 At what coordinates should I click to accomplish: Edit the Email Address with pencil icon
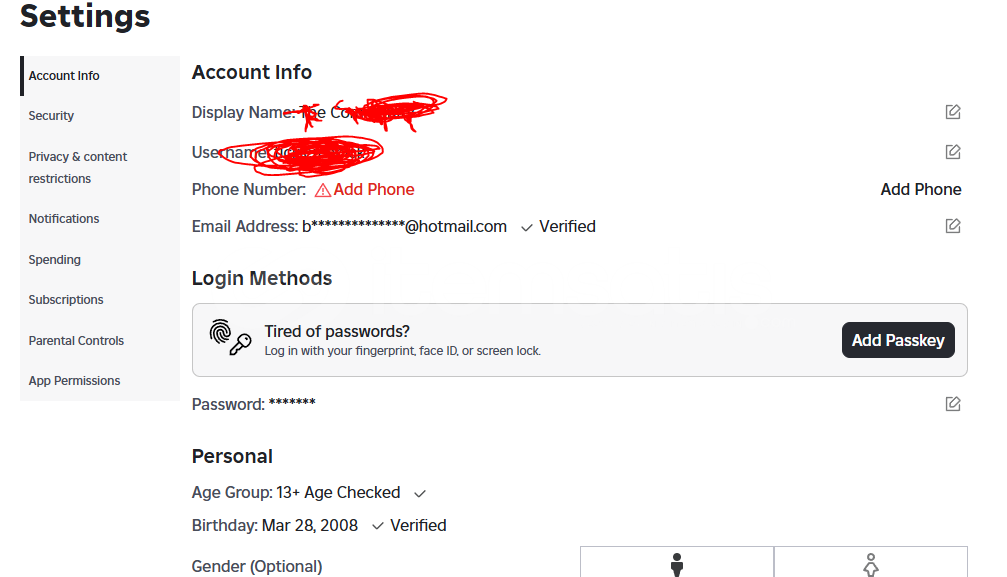point(953,226)
